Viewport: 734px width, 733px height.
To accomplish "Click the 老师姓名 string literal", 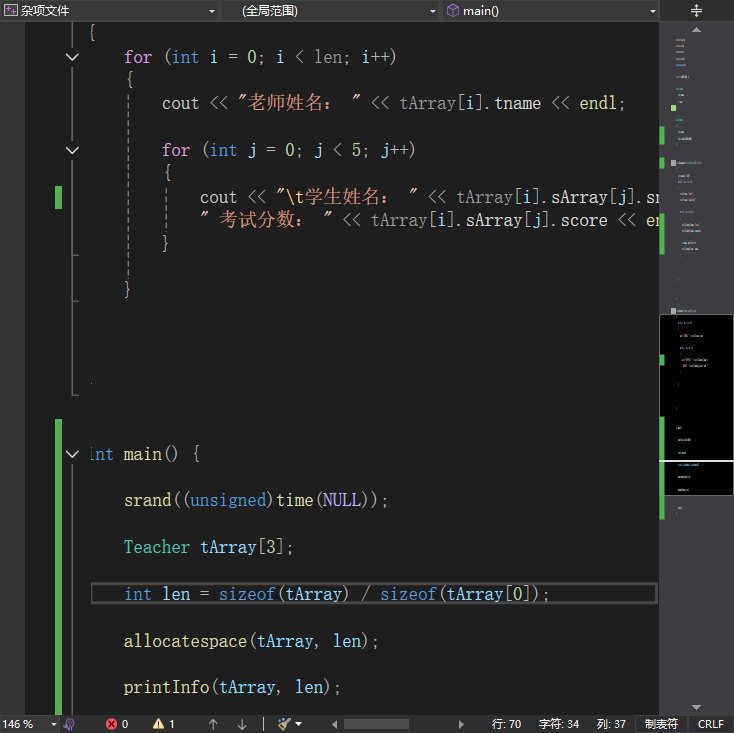I will (299, 103).
